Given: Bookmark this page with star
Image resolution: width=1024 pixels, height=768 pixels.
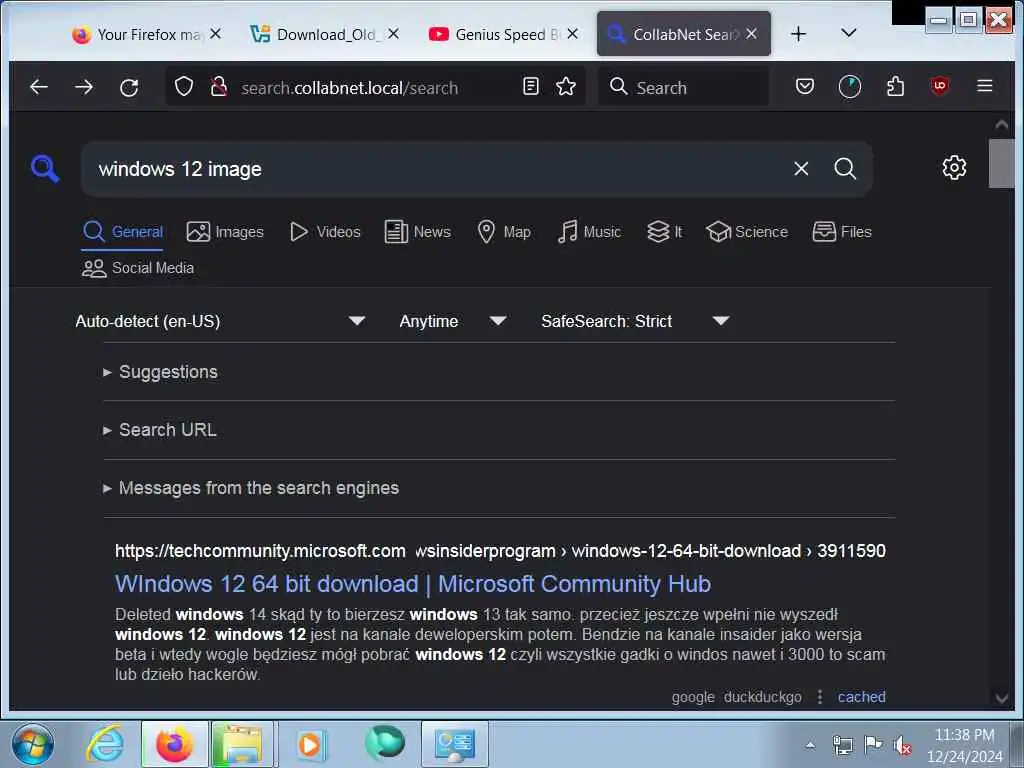Looking at the screenshot, I should (566, 86).
